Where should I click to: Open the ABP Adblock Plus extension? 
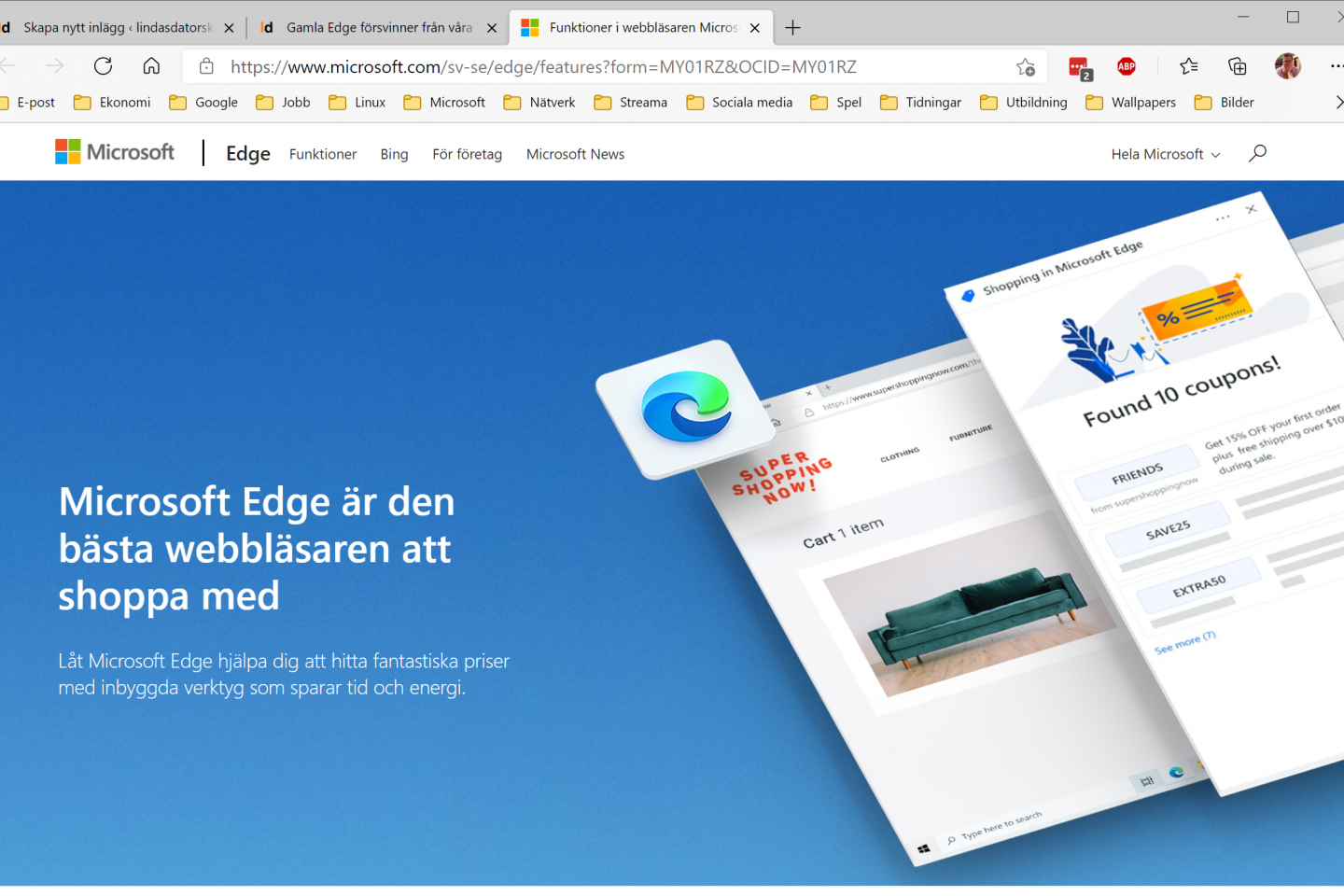[1127, 66]
